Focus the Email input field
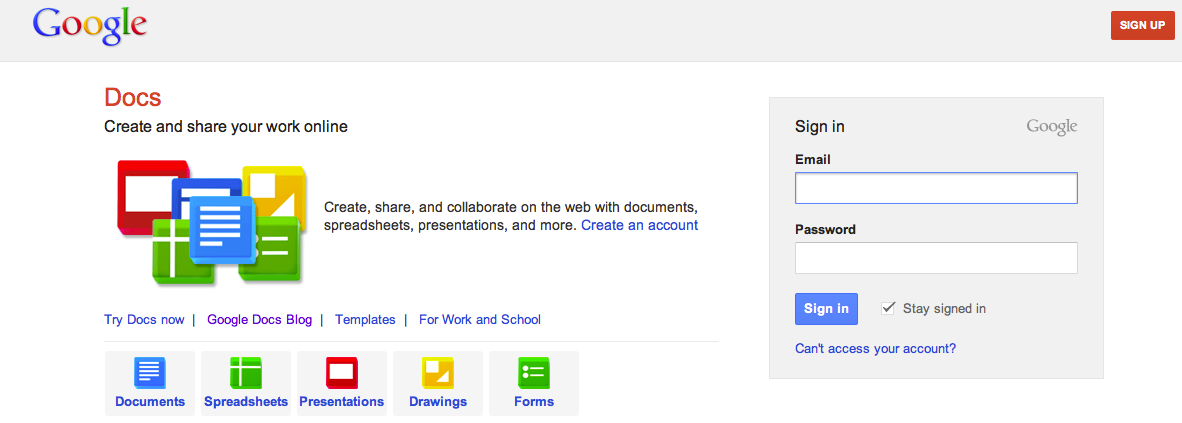 (x=936, y=188)
